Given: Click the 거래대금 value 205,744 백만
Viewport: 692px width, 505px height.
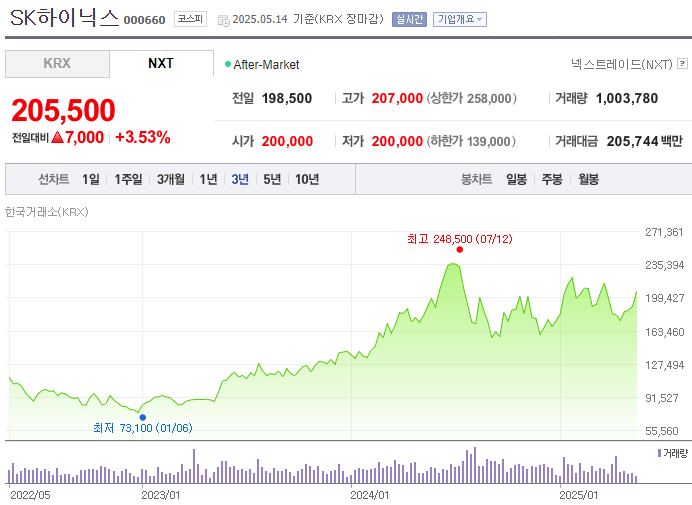Looking at the screenshot, I should (x=644, y=141).
